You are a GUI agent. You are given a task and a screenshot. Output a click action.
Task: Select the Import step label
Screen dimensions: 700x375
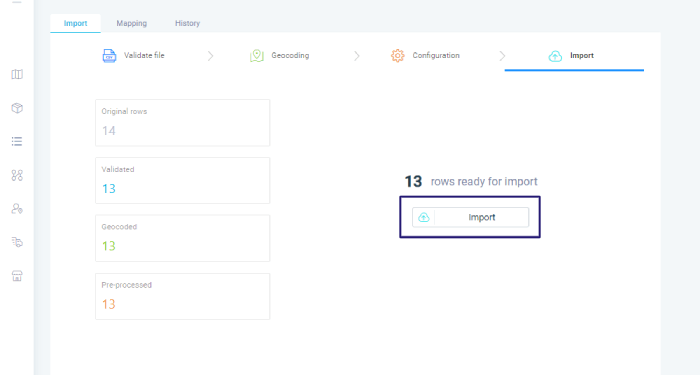click(x=582, y=55)
